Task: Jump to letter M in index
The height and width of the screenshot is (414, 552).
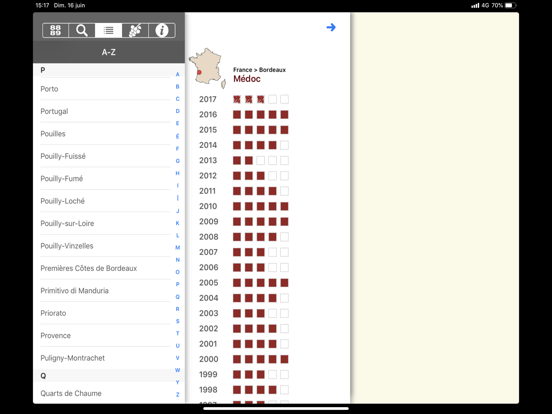Action: [x=178, y=247]
